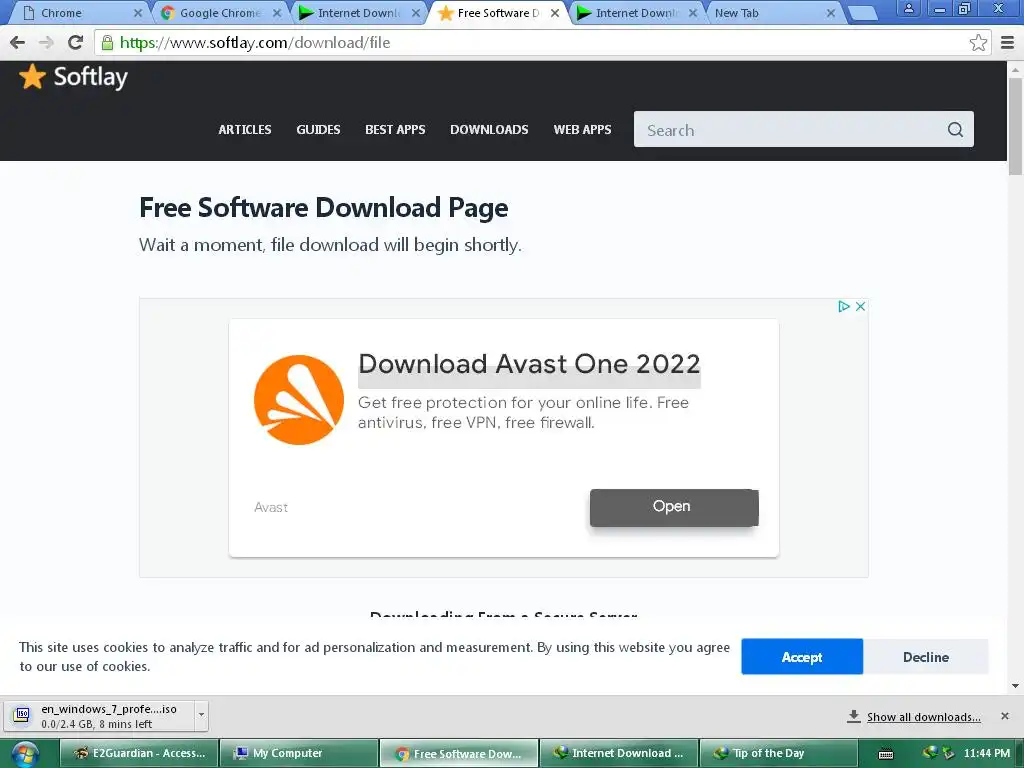This screenshot has height=768, width=1024.
Task: Click 'Free Software Download Page' heading
Action: pos(324,208)
